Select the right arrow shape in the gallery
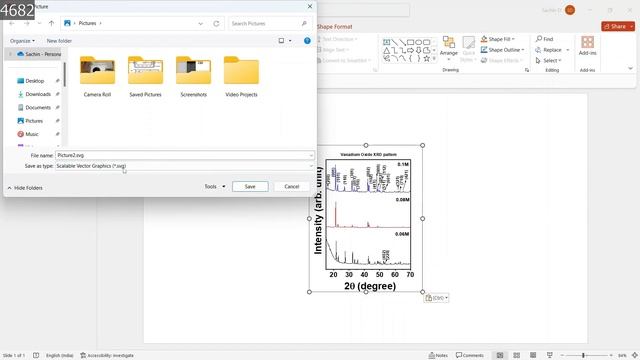The height and width of the screenshot is (360, 640). [410, 50]
